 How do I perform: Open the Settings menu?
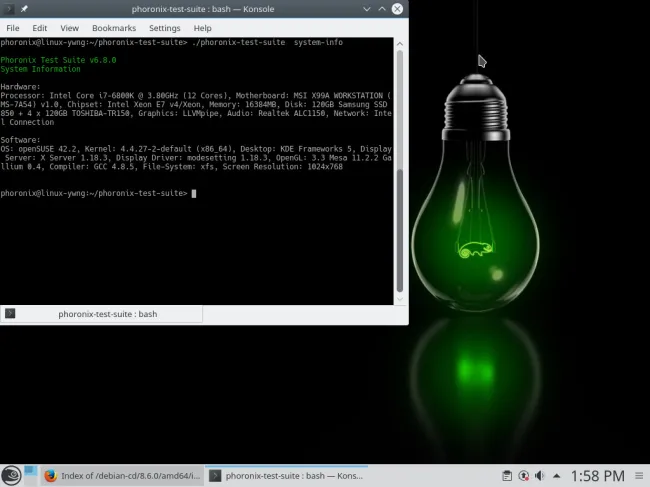(x=164, y=28)
